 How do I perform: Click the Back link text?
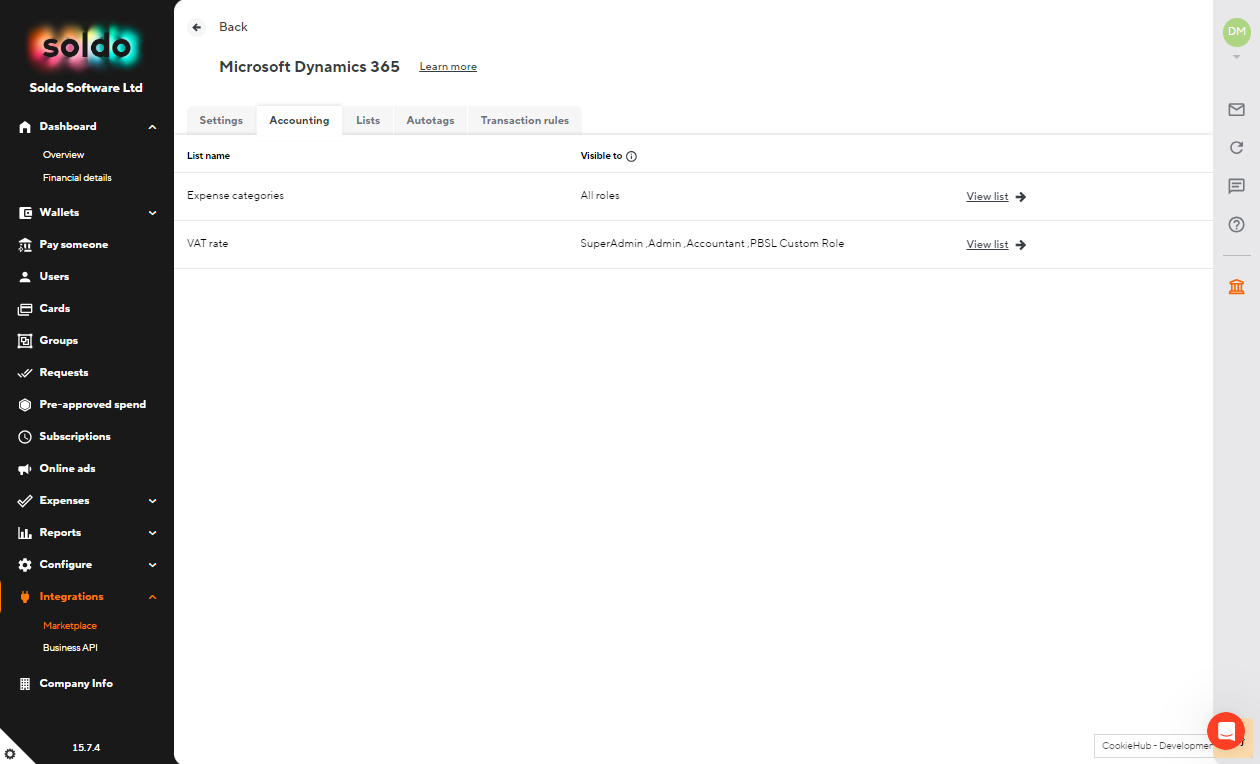click(233, 27)
